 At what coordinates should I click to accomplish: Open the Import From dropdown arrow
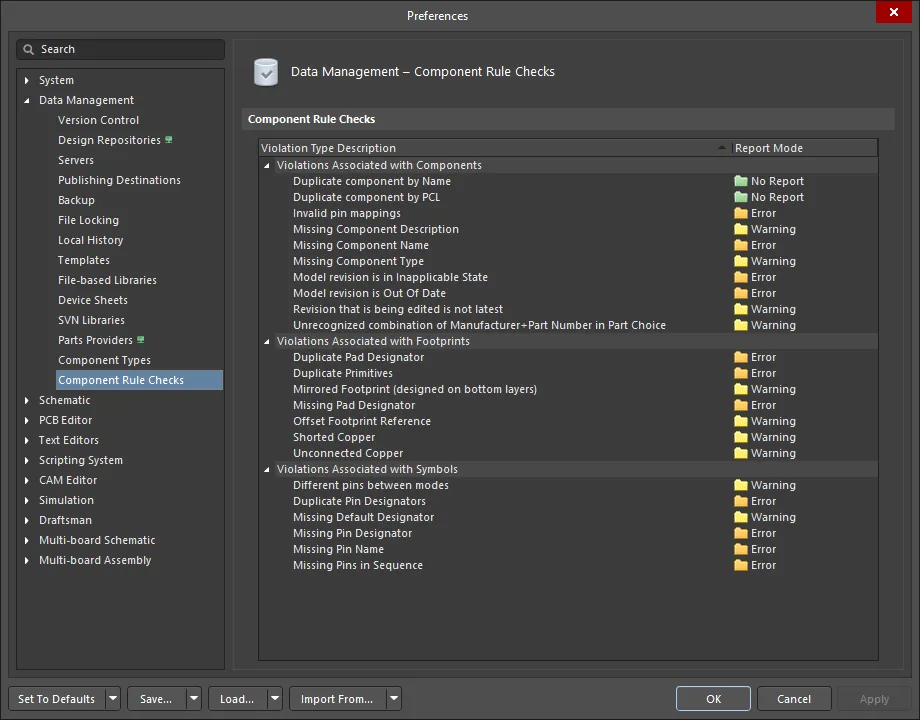[x=394, y=699]
